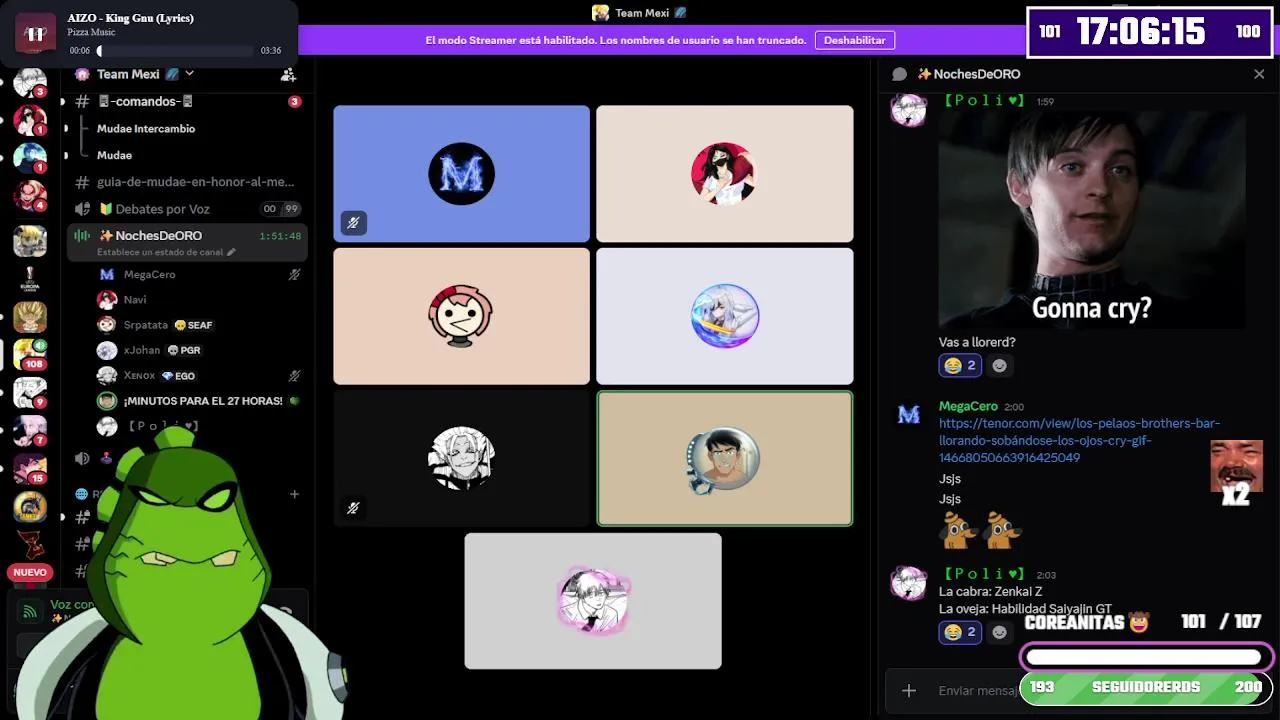Click the MegaCero M avatar in chat

[909, 415]
